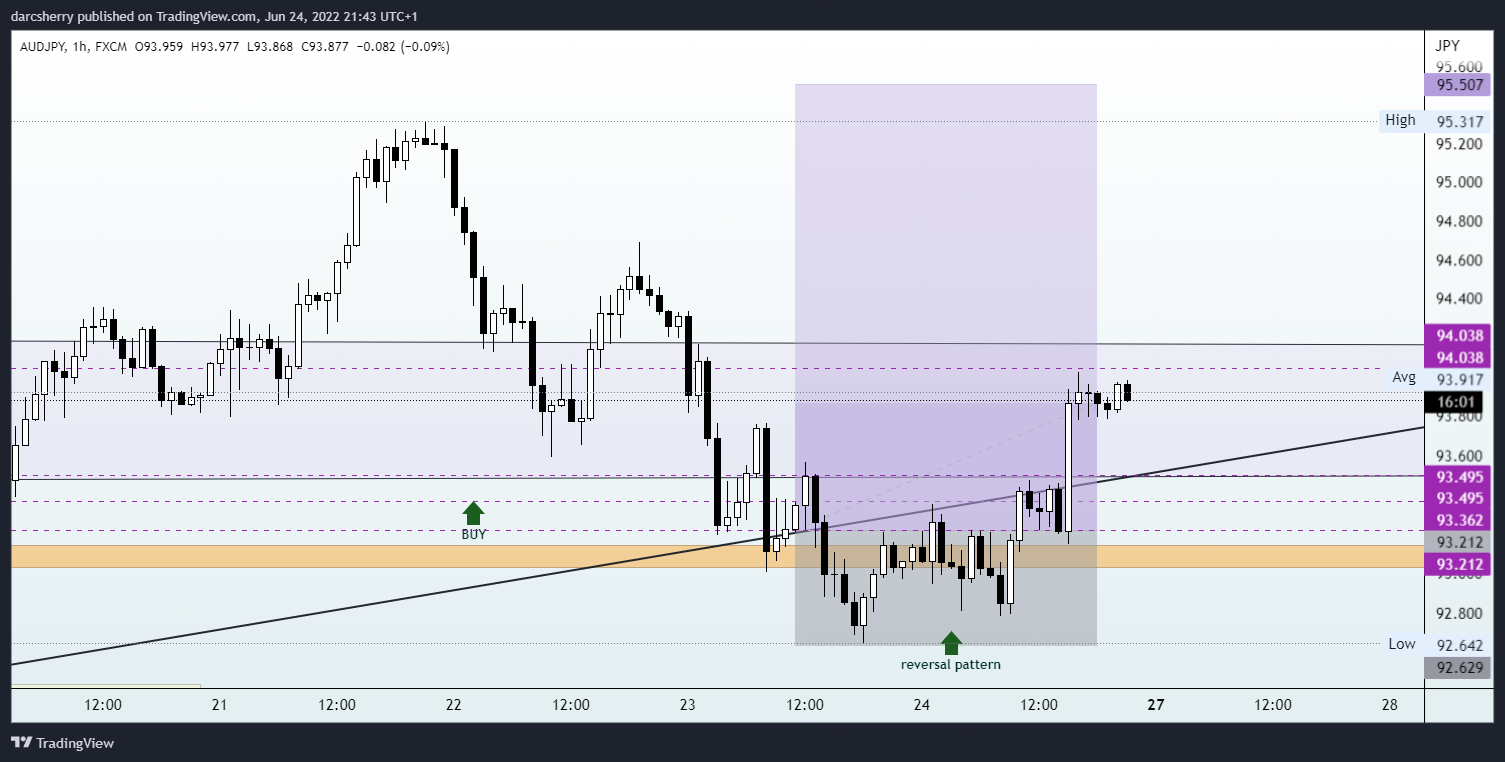Click date 24 on time axis

(922, 704)
